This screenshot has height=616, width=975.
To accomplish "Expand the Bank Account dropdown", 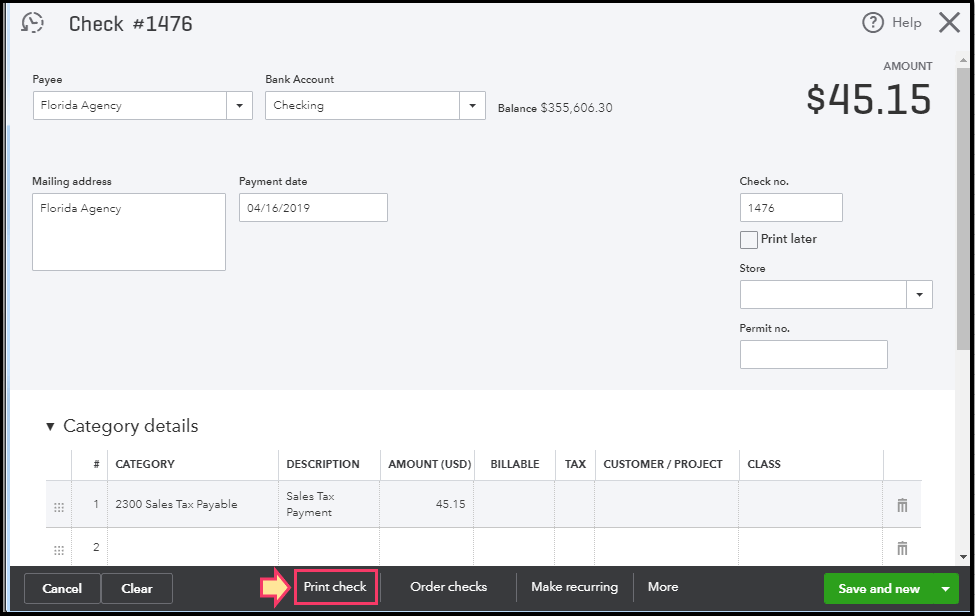I will (473, 105).
